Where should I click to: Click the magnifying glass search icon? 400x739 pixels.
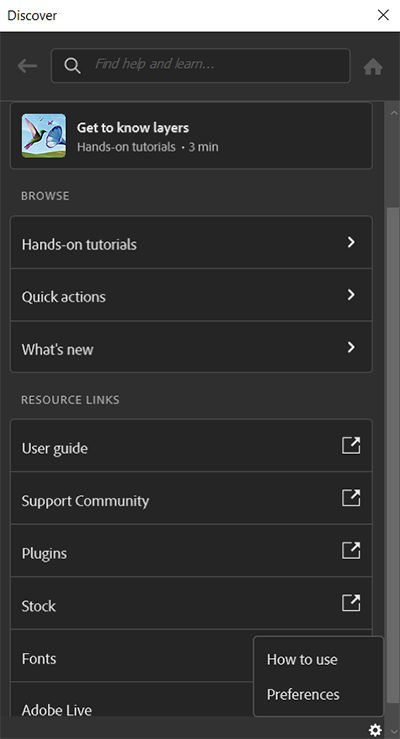coord(72,66)
